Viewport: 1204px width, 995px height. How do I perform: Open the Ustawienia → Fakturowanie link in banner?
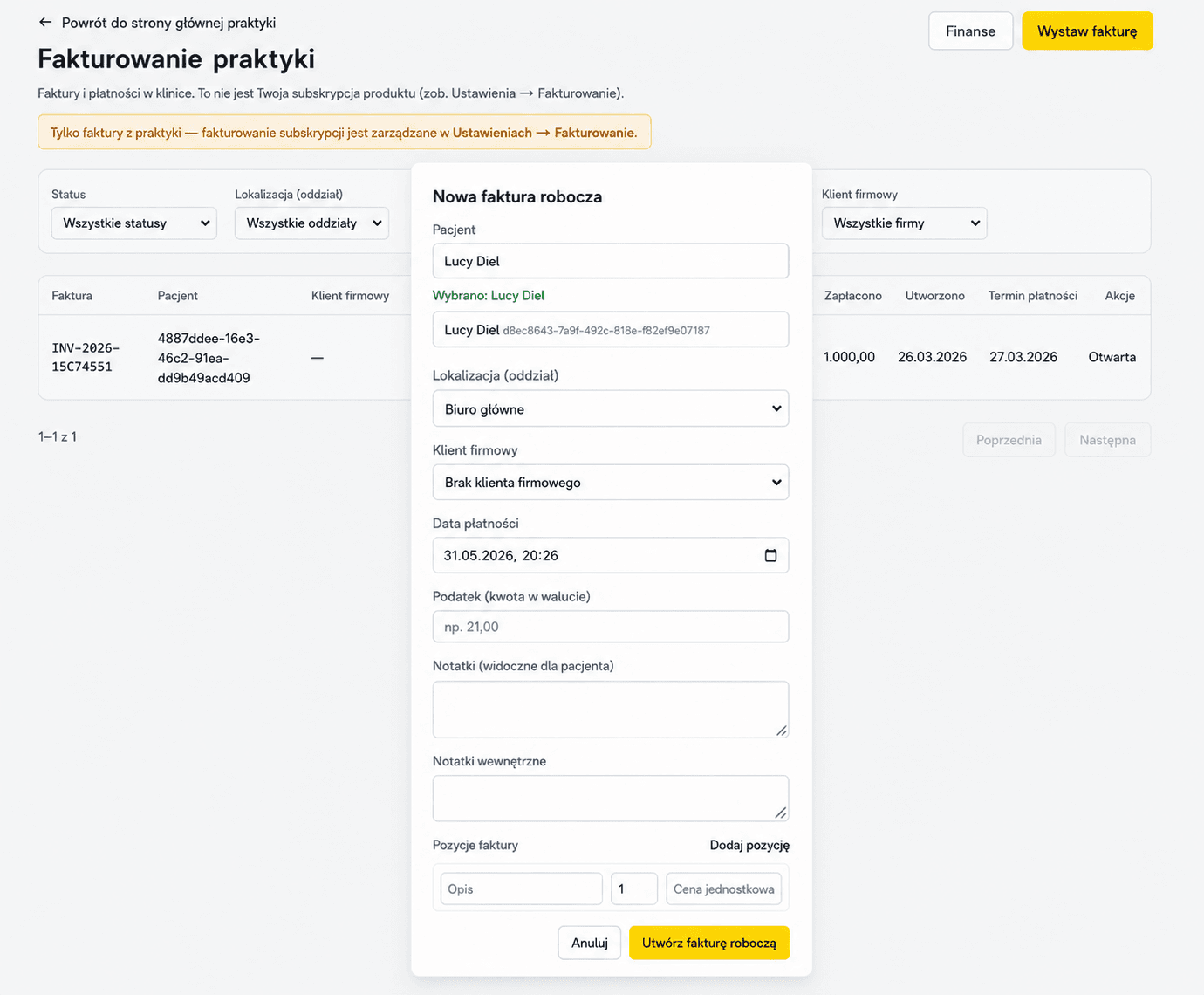(544, 133)
